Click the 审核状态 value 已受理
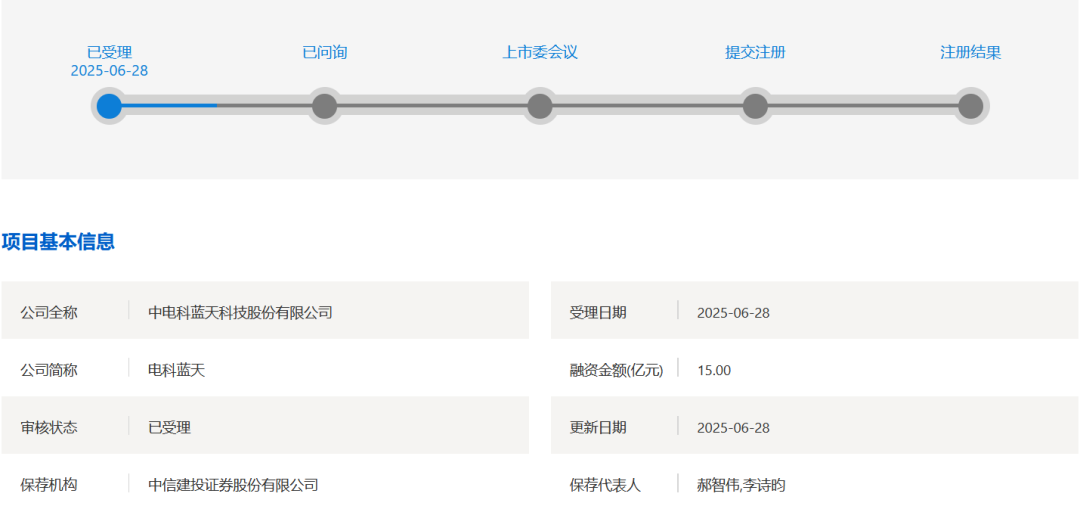This screenshot has height=506, width=1080. 169,428
